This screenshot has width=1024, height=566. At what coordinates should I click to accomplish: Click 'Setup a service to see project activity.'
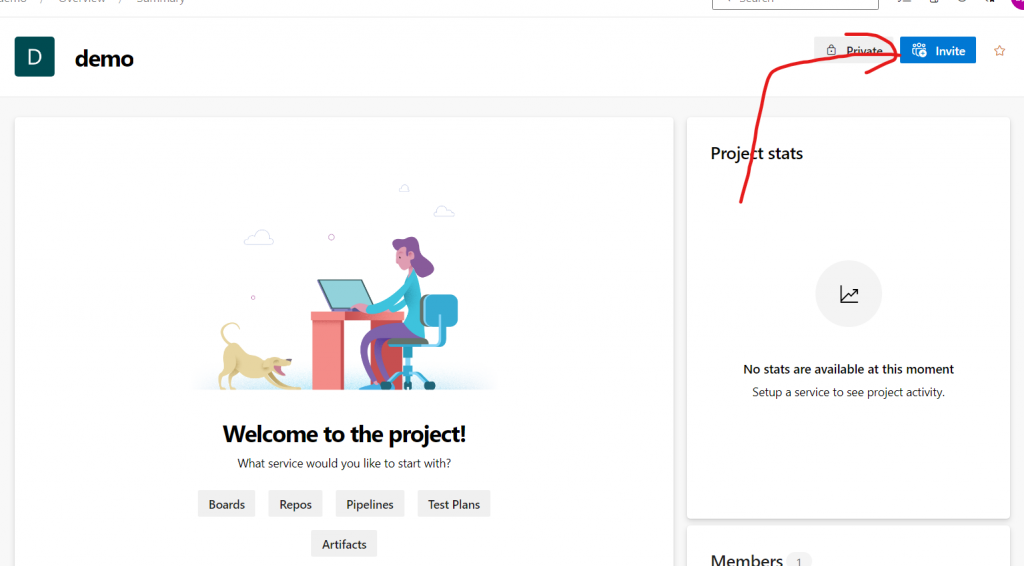coord(848,392)
